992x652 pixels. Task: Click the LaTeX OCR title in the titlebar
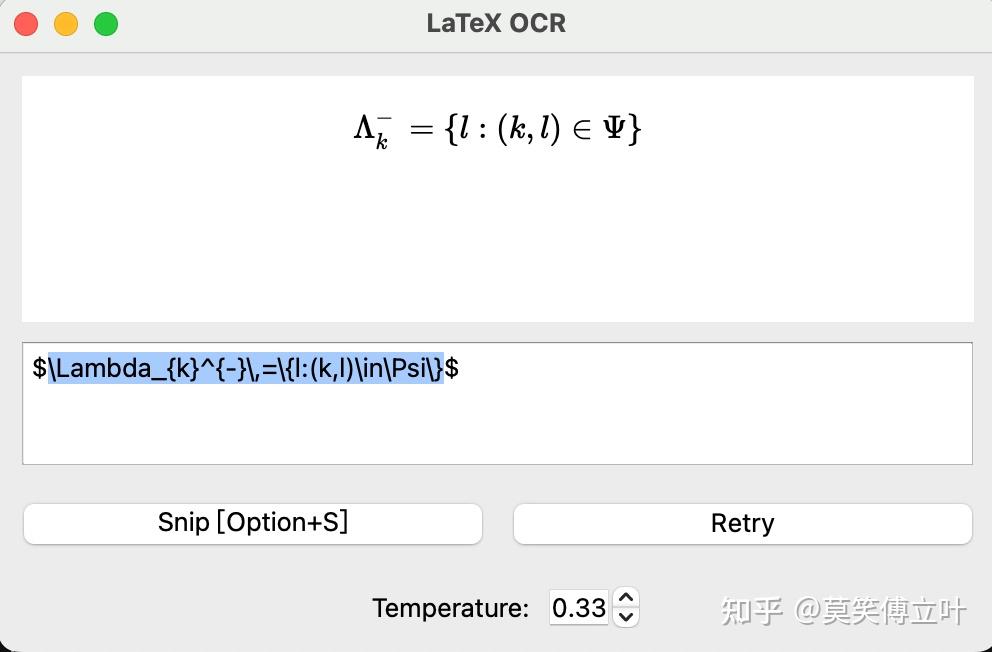[x=496, y=22]
